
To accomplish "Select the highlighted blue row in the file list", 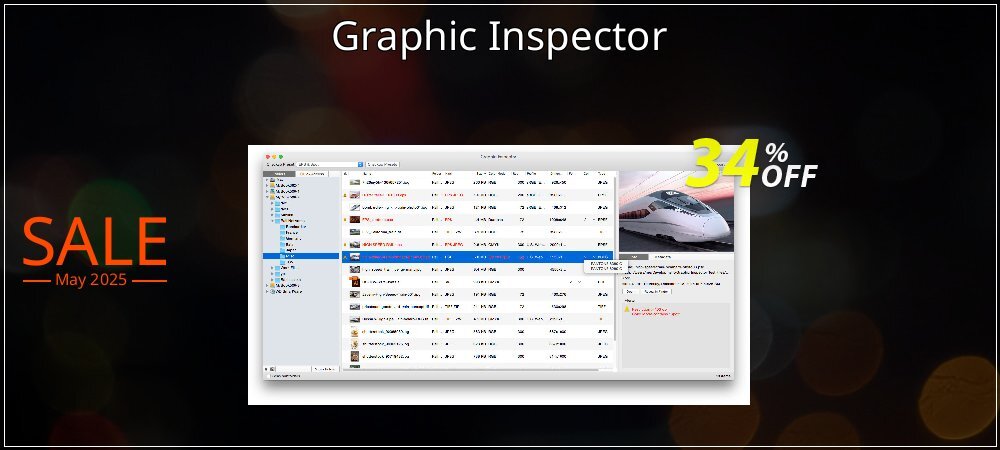I will point(478,257).
